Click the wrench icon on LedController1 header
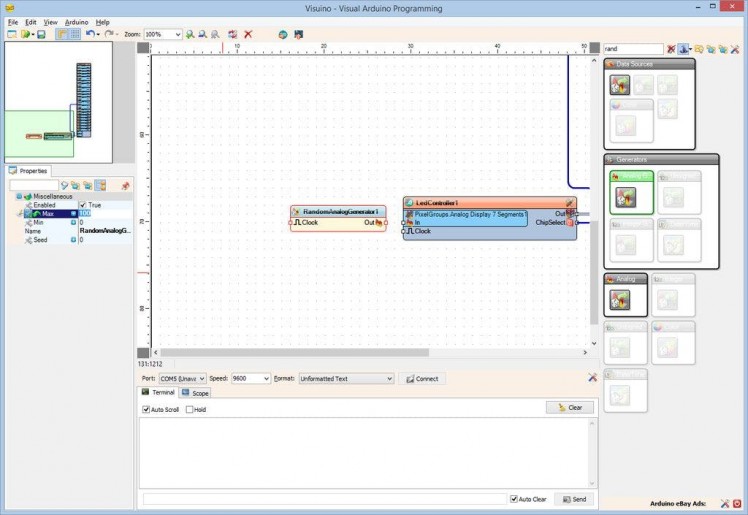 (x=569, y=203)
